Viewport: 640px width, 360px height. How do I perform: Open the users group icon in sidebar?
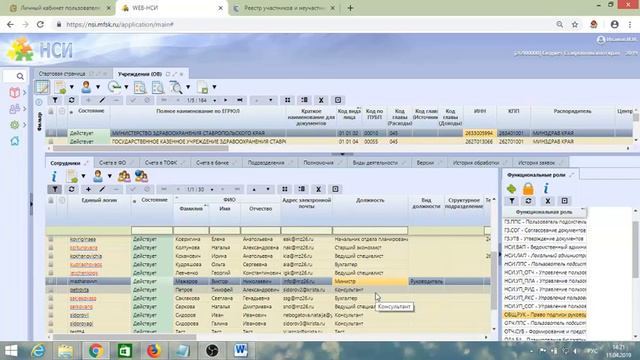point(14,109)
